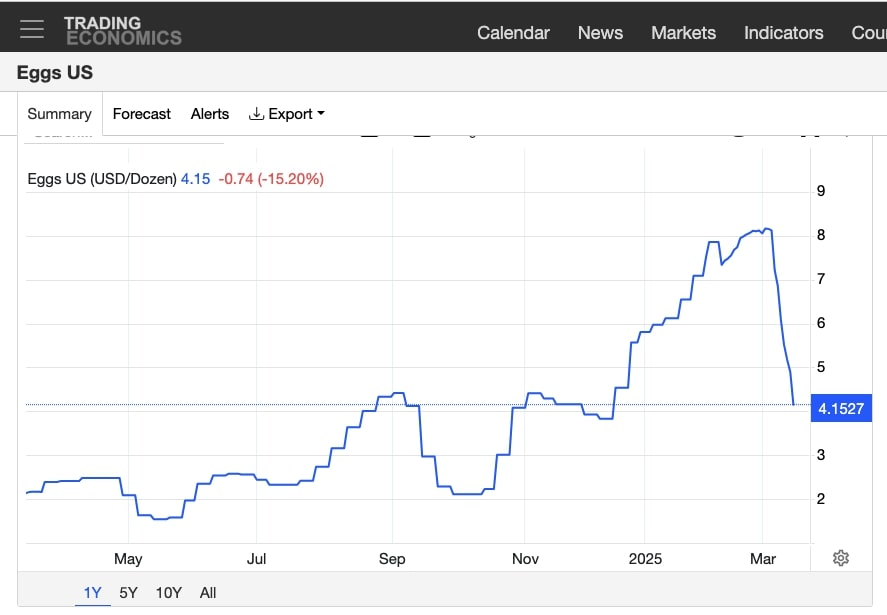Open Calendar from the top navigation
This screenshot has width=887, height=615.
513,33
